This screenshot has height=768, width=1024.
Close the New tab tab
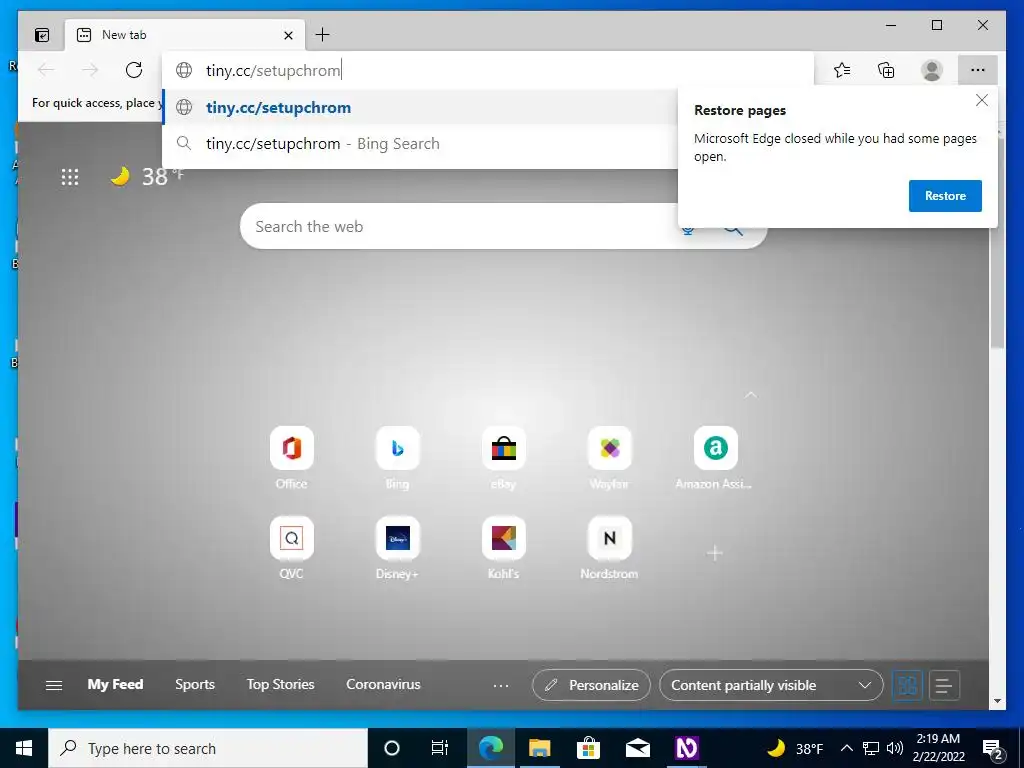click(288, 35)
